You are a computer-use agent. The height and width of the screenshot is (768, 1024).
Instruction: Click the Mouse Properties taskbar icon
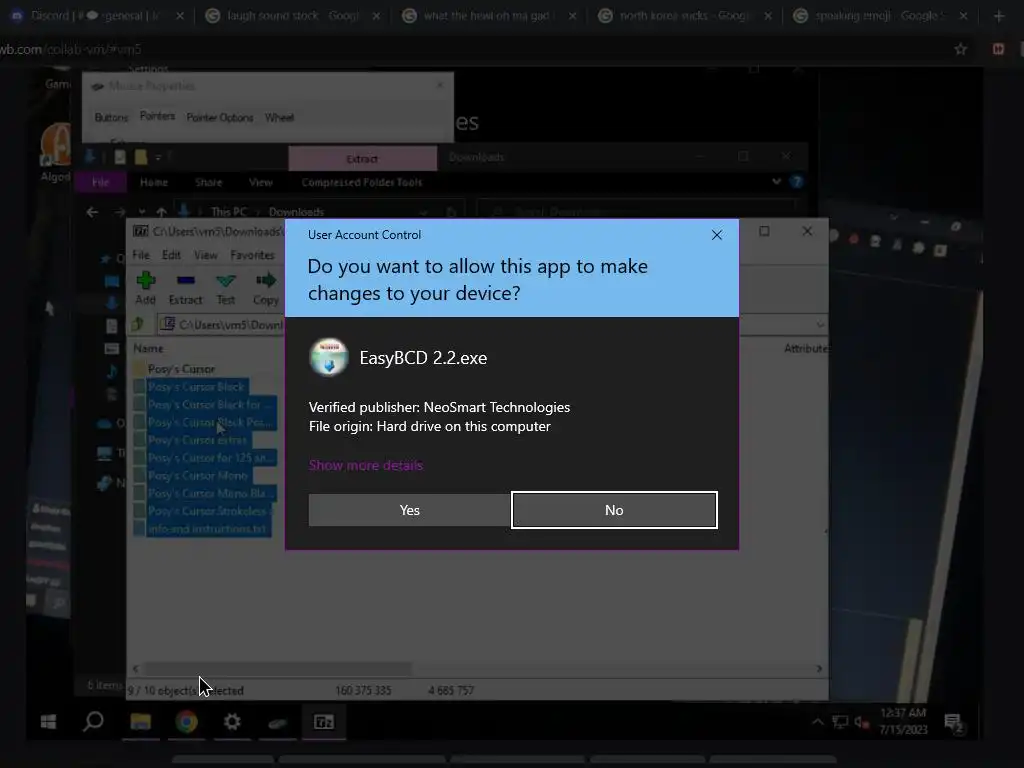pos(278,722)
